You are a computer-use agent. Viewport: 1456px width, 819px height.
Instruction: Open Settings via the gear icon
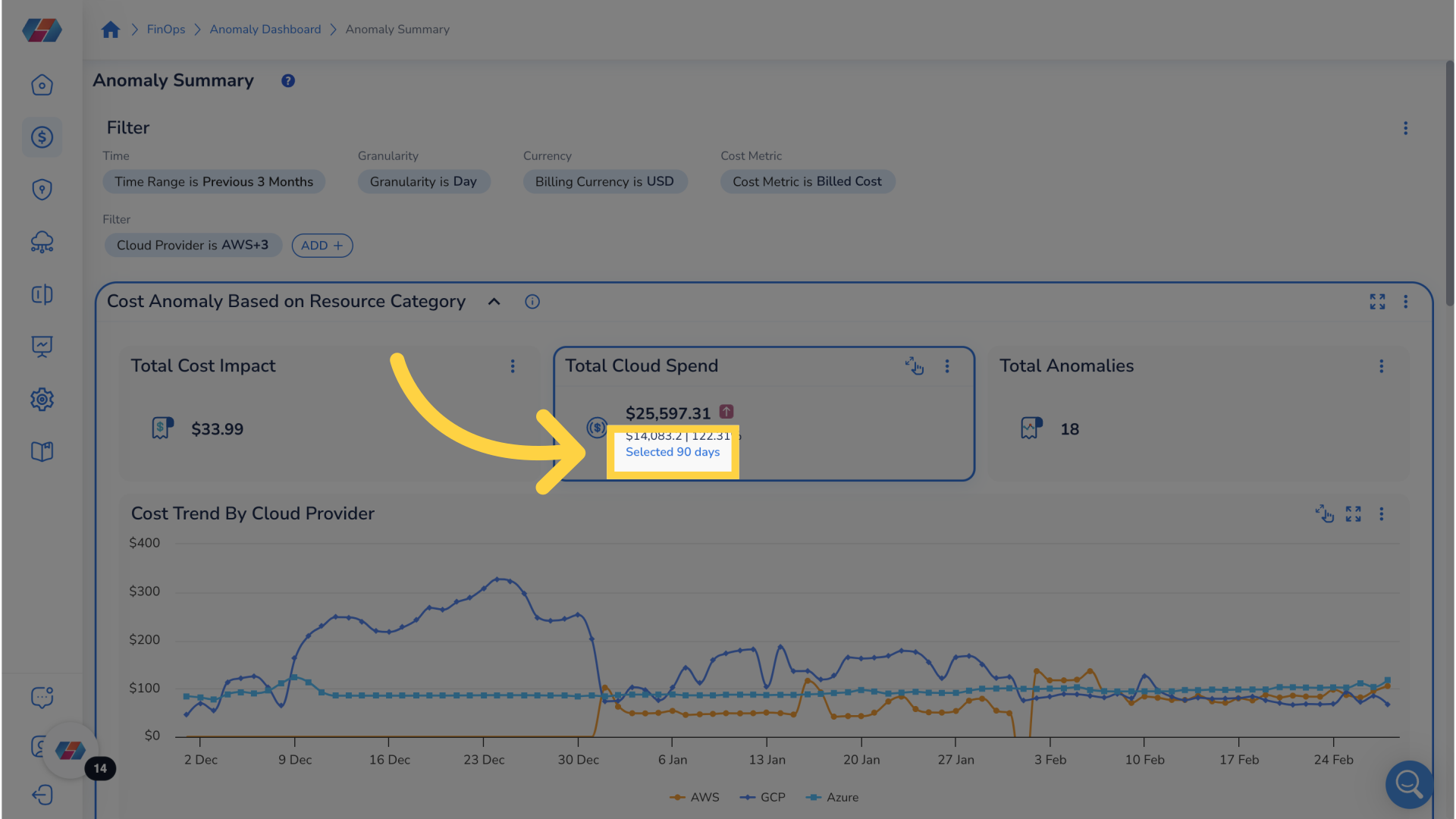pos(42,399)
